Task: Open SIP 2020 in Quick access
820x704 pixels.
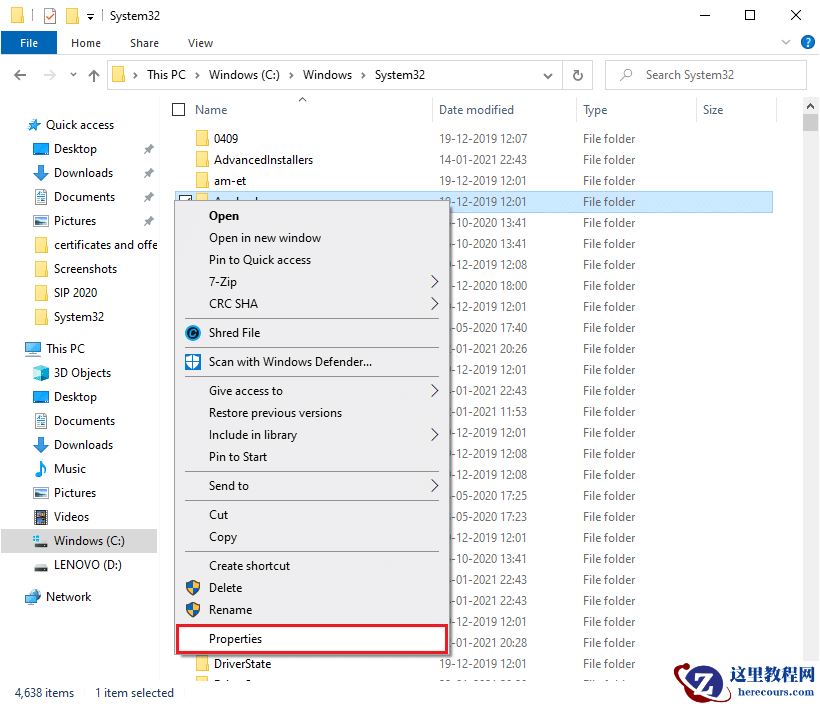Action: 75,293
